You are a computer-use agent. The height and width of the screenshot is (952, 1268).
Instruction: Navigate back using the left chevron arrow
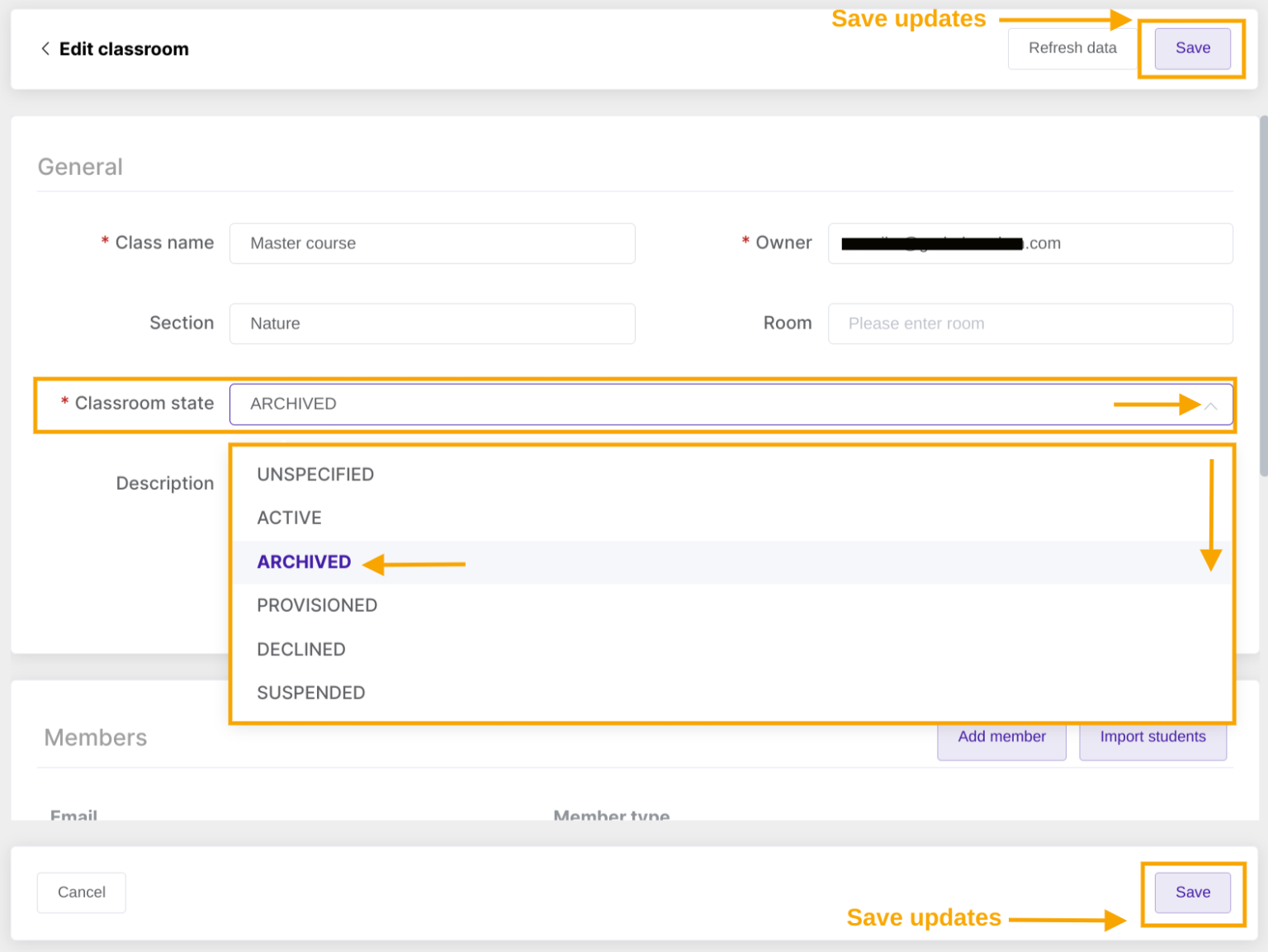[45, 49]
